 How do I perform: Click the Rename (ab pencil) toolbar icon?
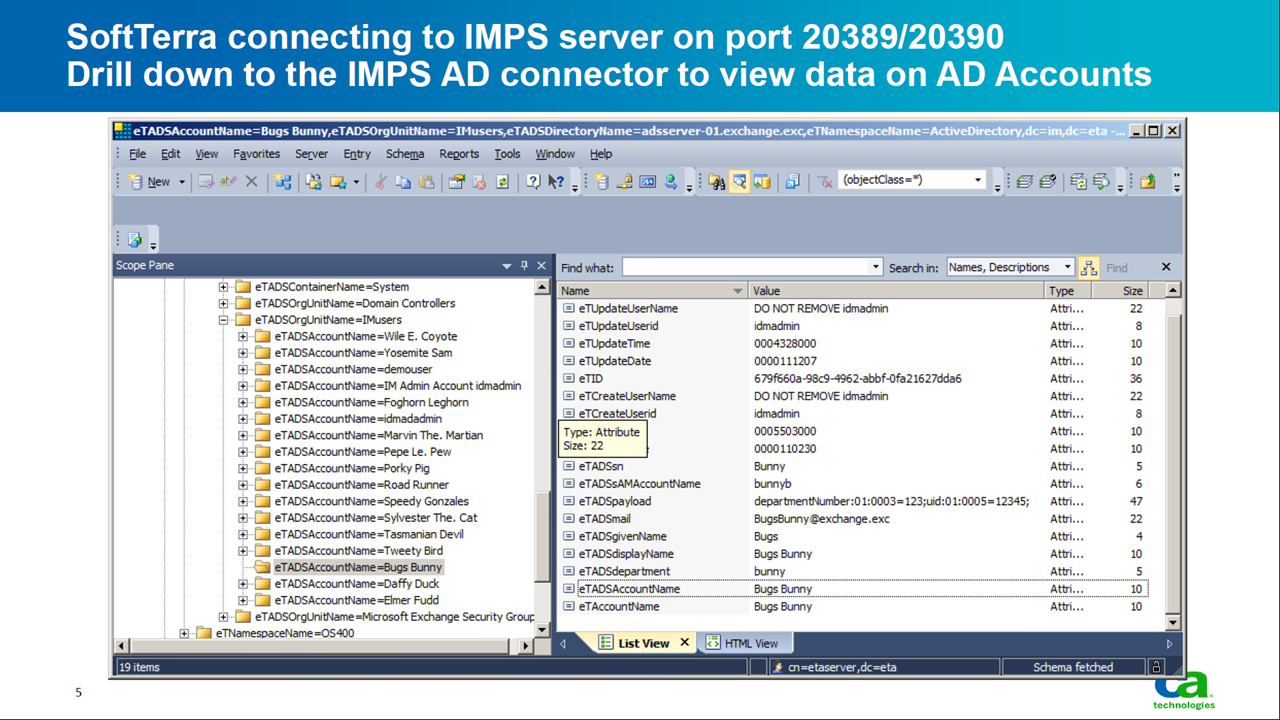228,182
